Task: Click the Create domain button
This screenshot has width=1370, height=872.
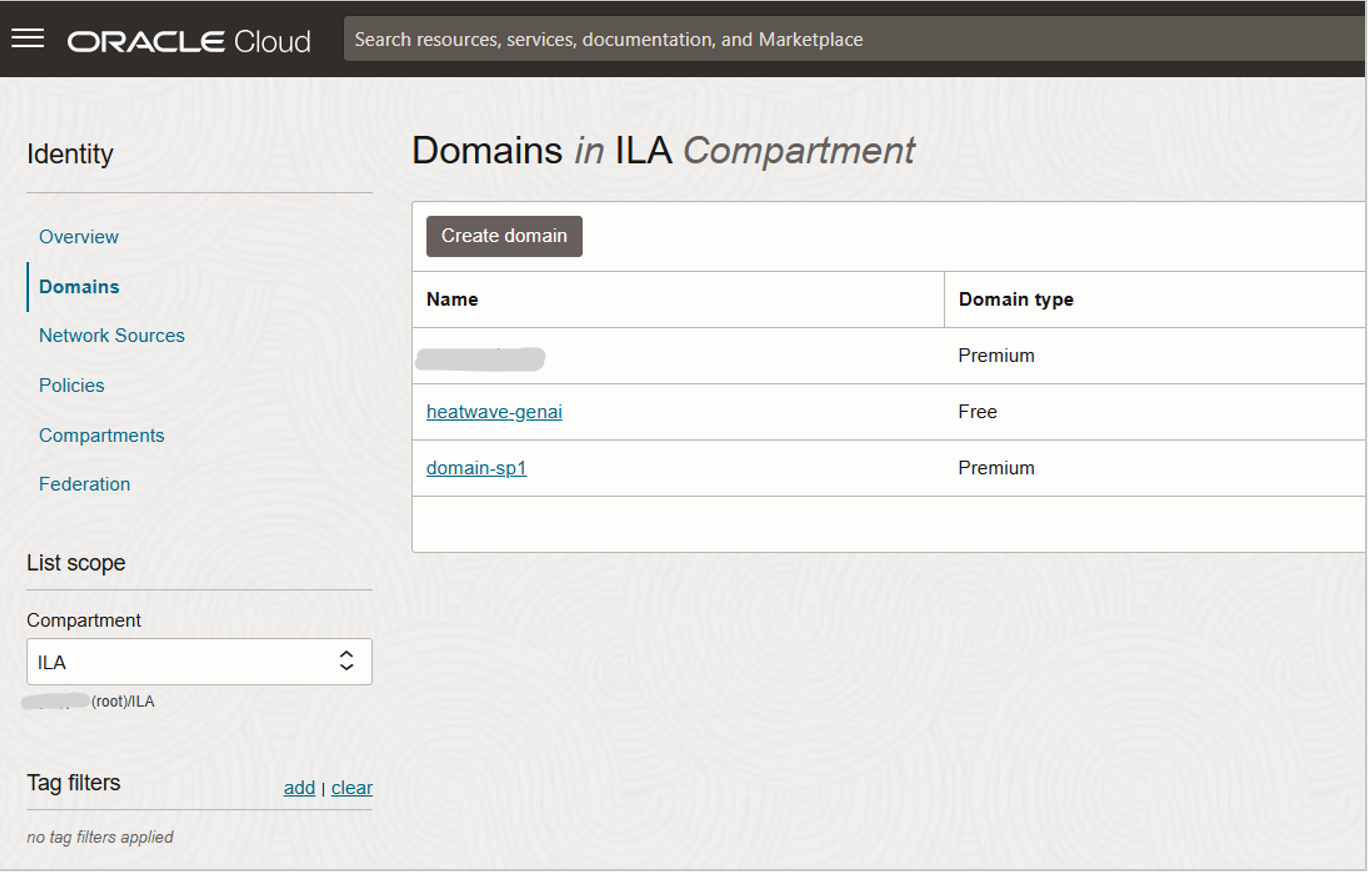Action: coord(503,236)
